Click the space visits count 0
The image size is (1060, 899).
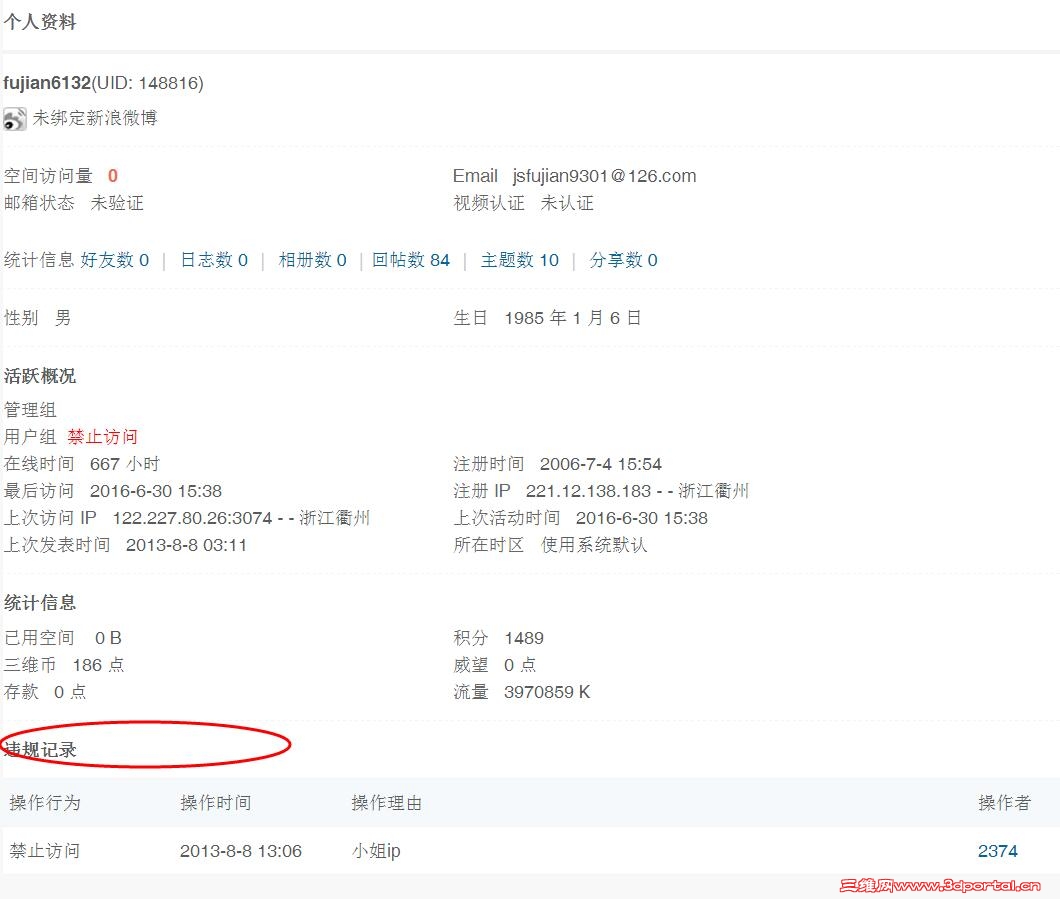(112, 175)
